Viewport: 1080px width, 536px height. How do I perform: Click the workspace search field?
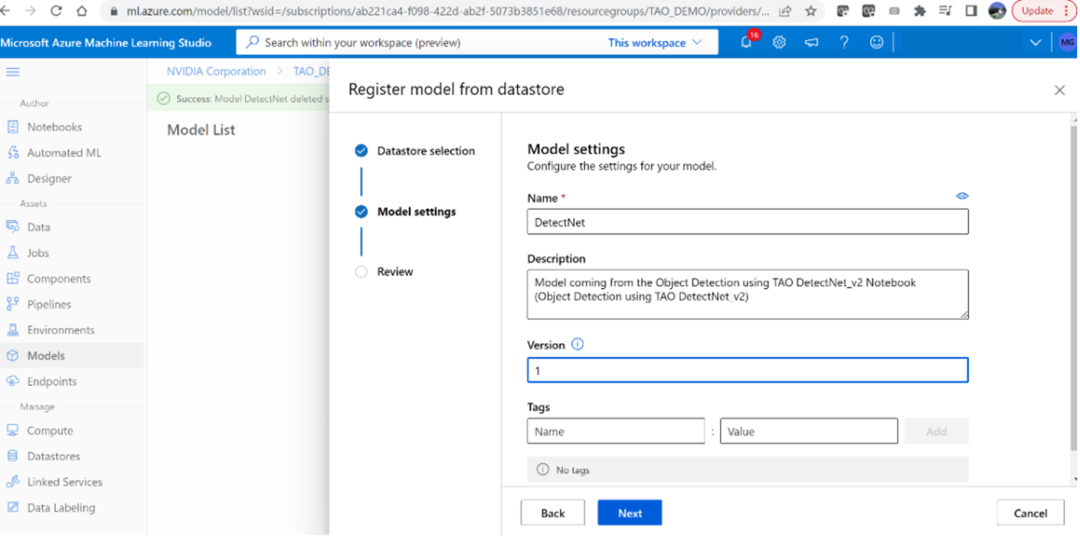tap(420, 43)
